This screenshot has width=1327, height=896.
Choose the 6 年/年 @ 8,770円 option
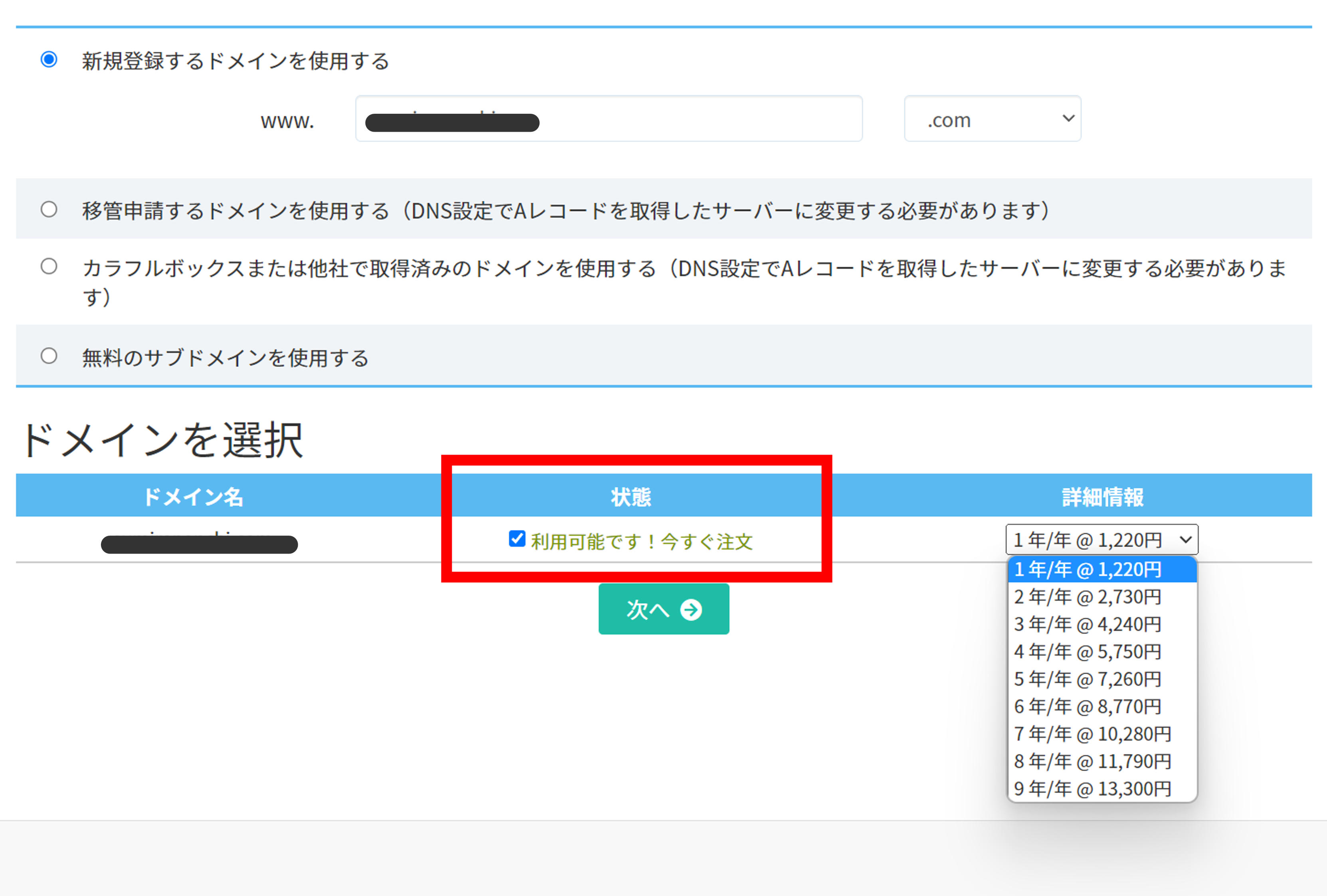click(x=1102, y=706)
